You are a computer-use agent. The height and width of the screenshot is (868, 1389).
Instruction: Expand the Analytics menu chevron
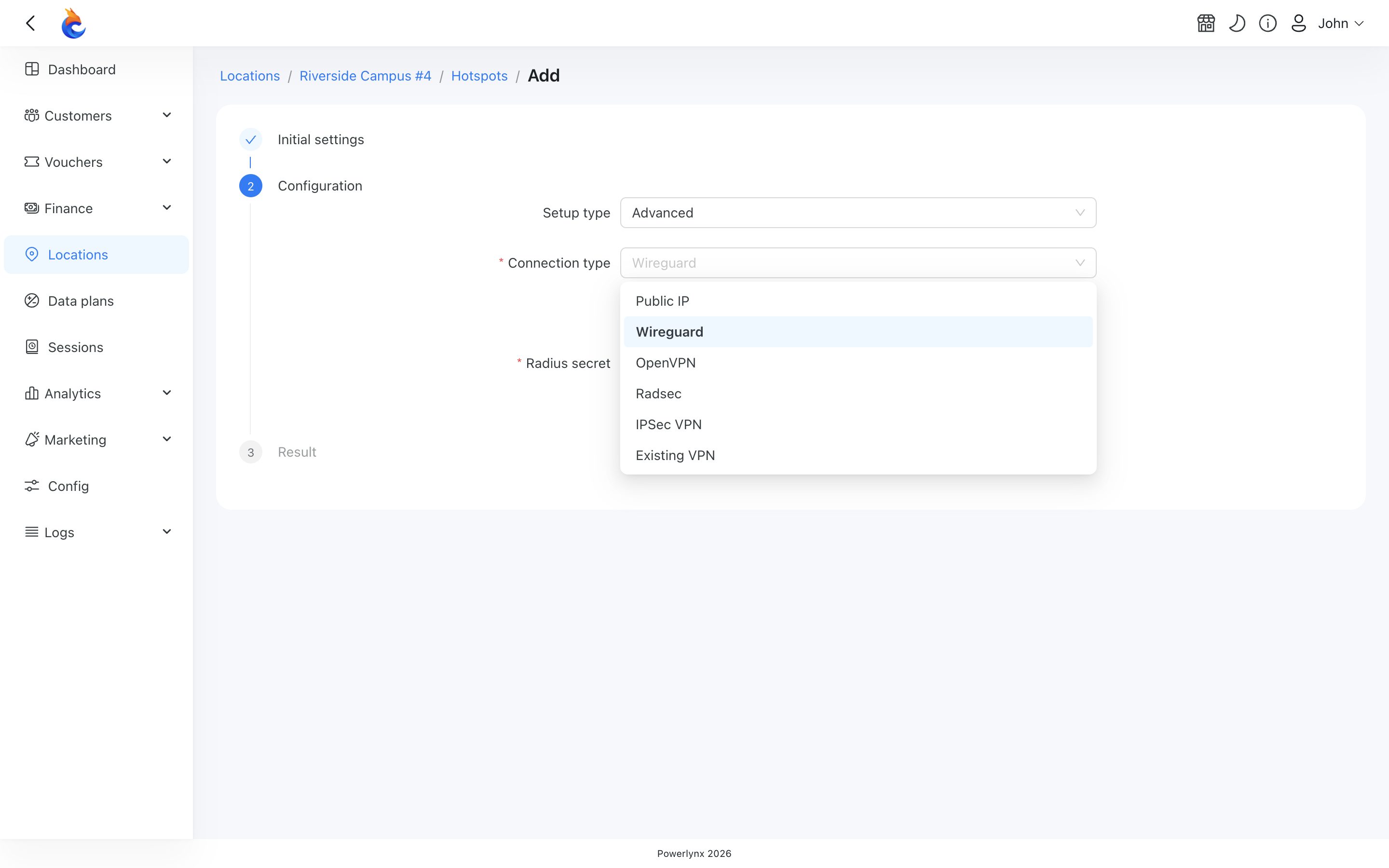coord(167,393)
